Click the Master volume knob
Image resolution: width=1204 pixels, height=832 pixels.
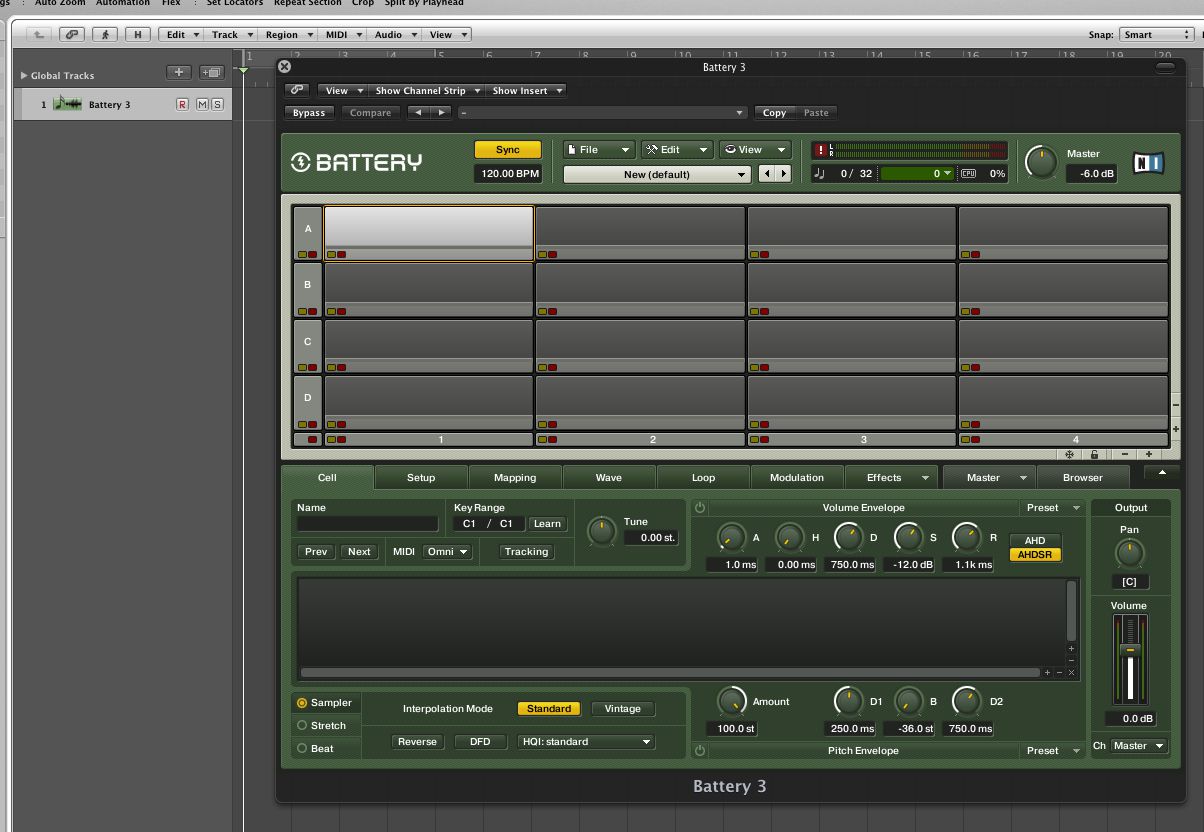[1041, 162]
